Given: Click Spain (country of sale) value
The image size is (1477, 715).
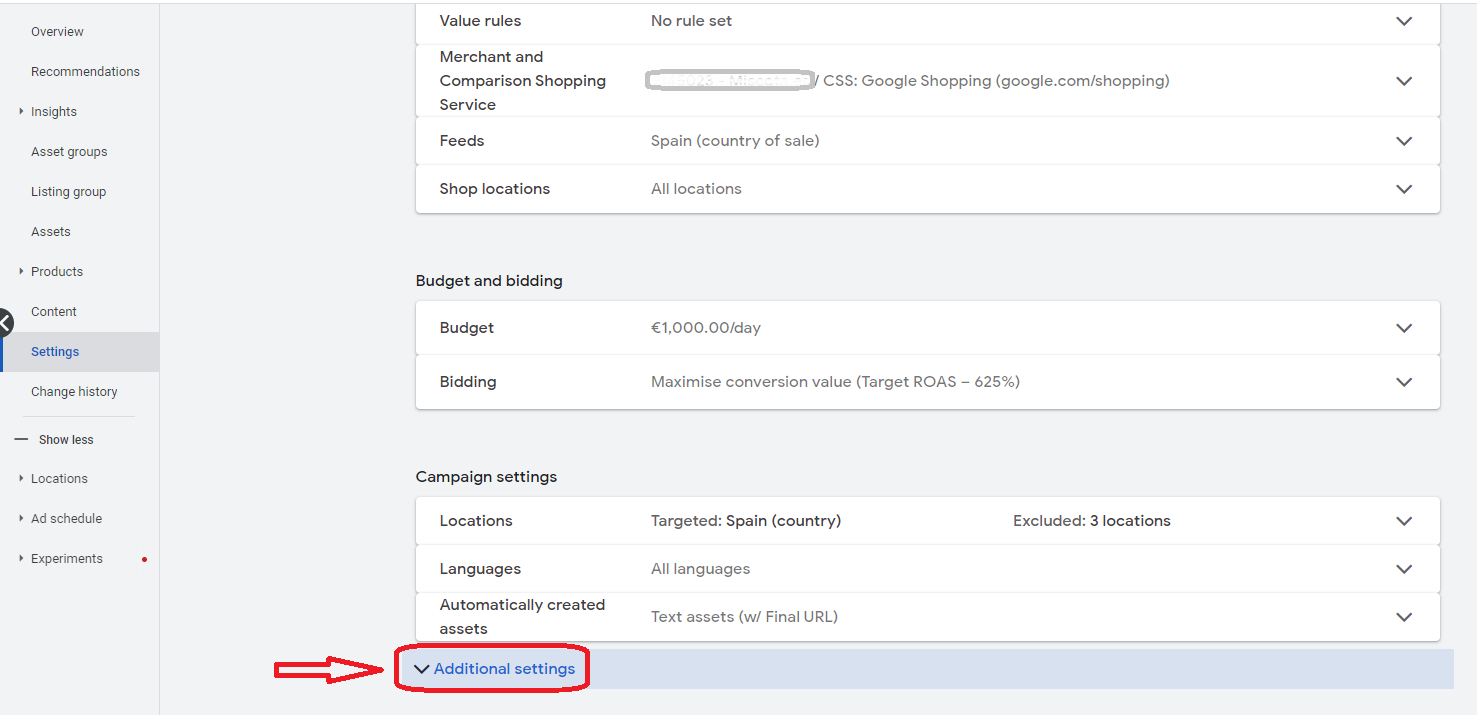Looking at the screenshot, I should tap(735, 141).
